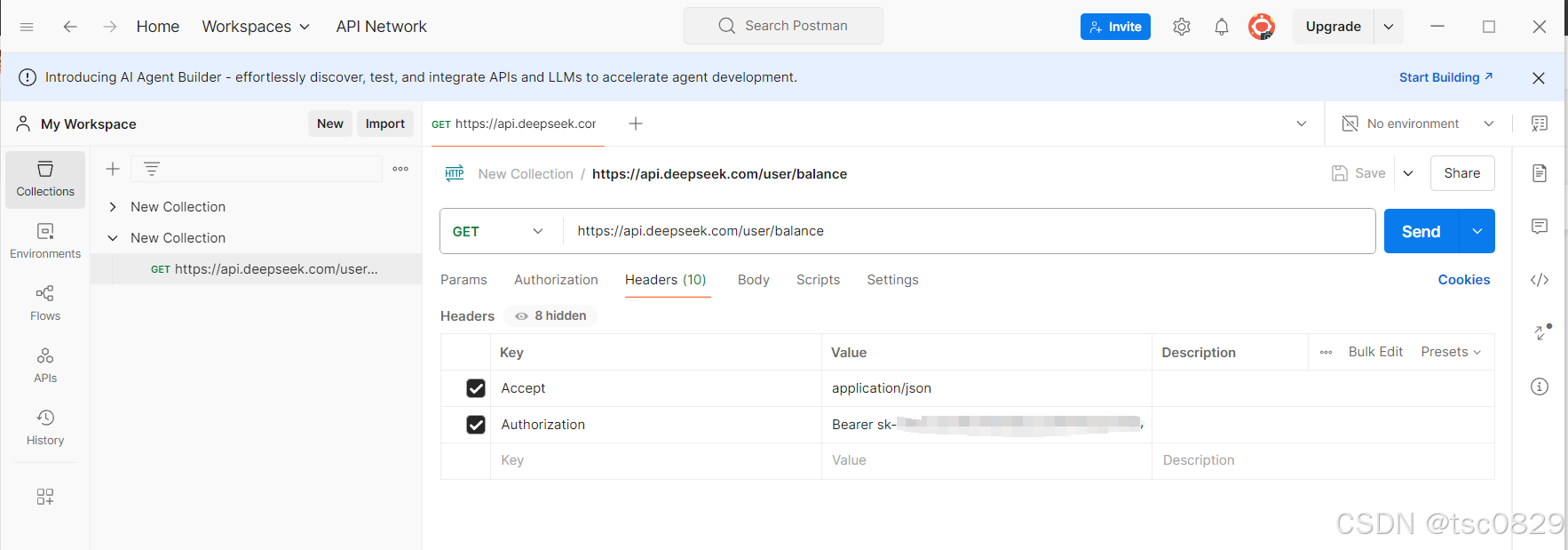Go to Home

[x=158, y=27]
